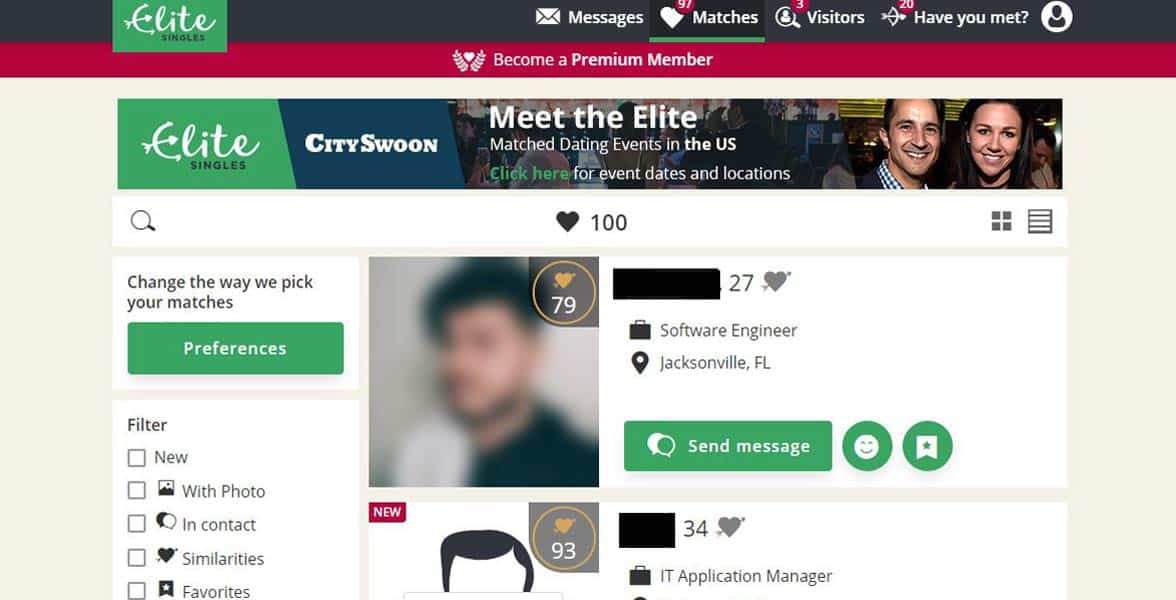Open the Have you met? section
This screenshot has width=1176, height=600.
[x=955, y=17]
